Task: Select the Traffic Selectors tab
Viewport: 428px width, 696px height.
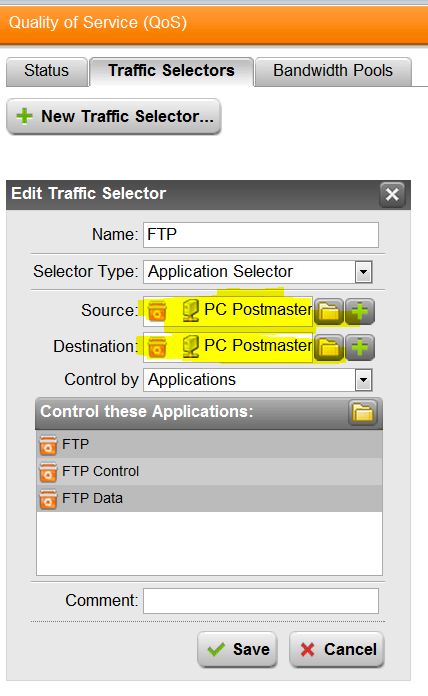Action: pos(171,71)
